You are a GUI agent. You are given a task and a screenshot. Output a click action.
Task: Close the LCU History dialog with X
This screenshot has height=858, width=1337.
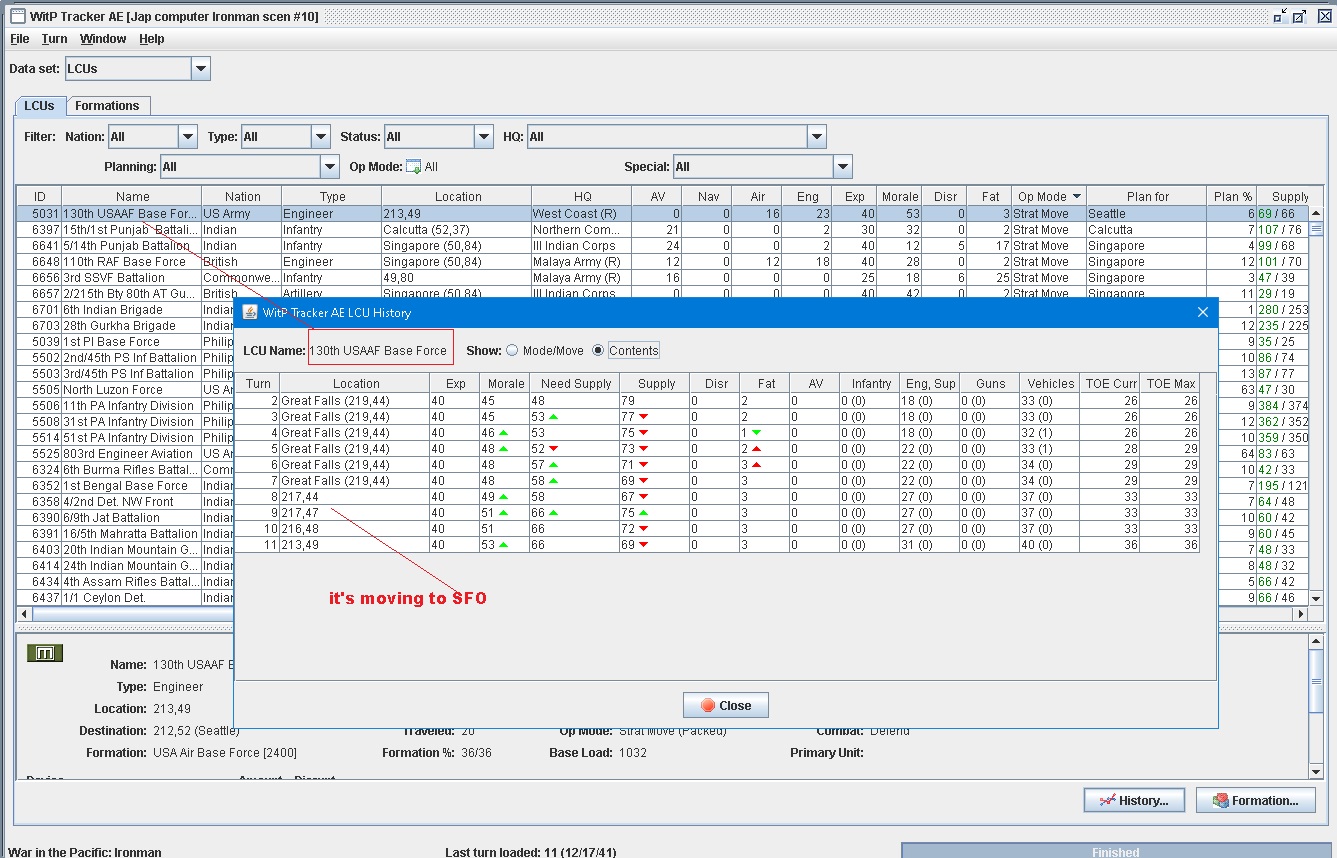[x=1203, y=312]
